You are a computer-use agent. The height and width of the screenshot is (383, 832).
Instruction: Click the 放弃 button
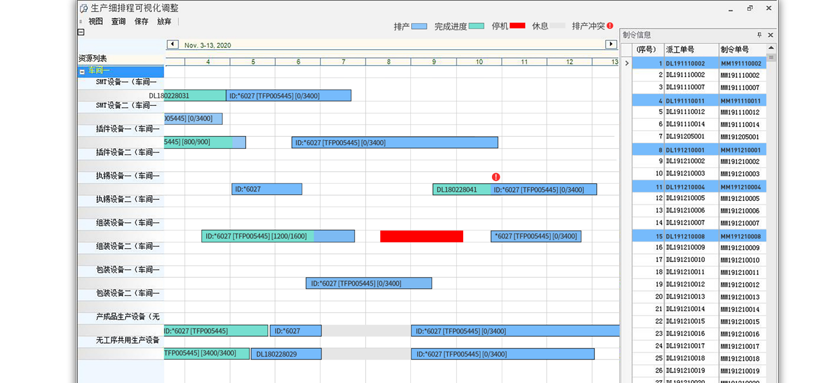point(164,22)
